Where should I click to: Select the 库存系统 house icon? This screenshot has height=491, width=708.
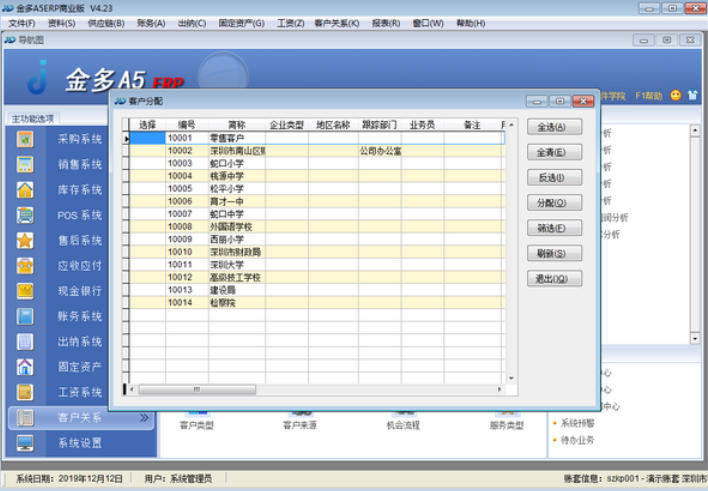[x=25, y=190]
